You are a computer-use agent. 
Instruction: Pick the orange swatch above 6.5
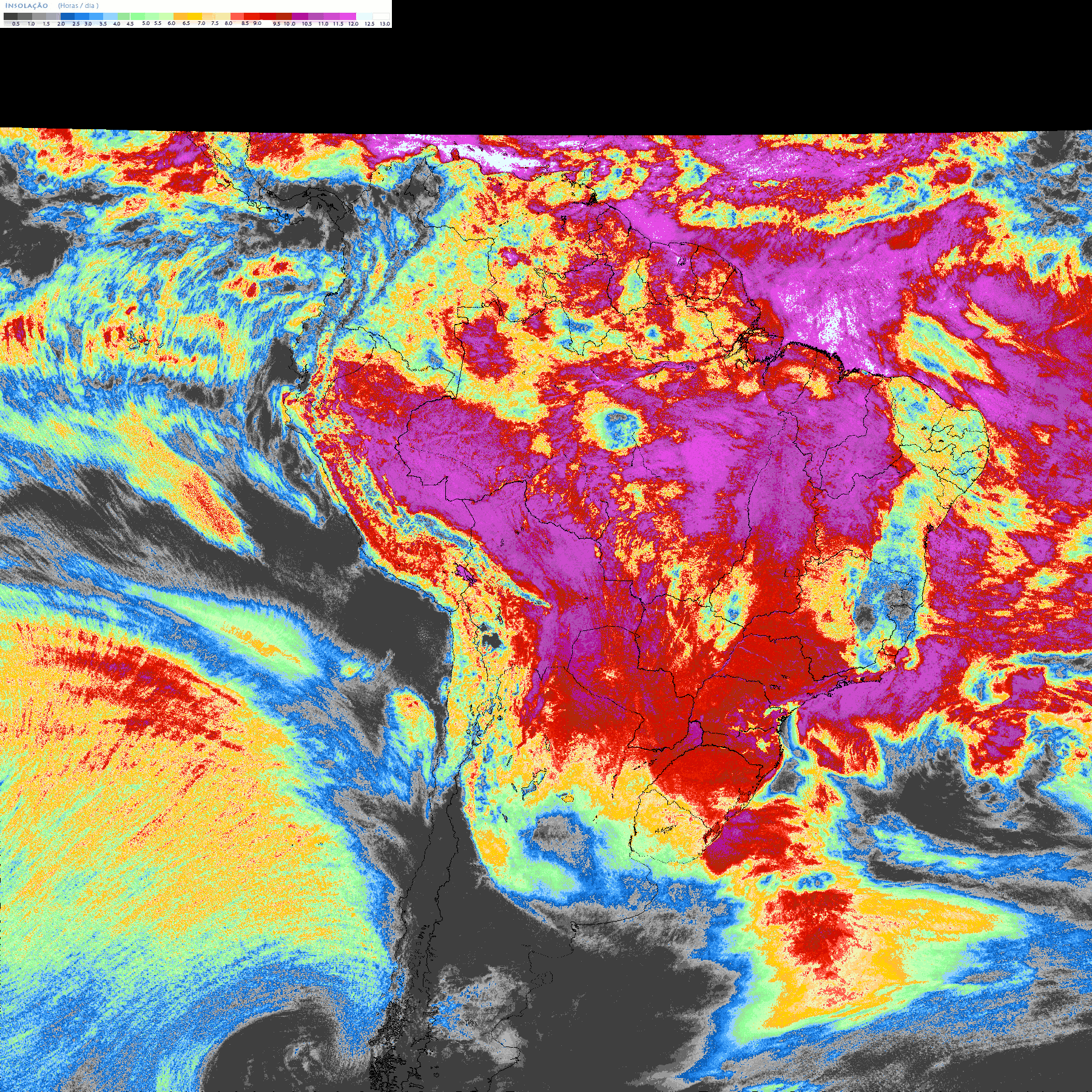pyautogui.click(x=180, y=16)
